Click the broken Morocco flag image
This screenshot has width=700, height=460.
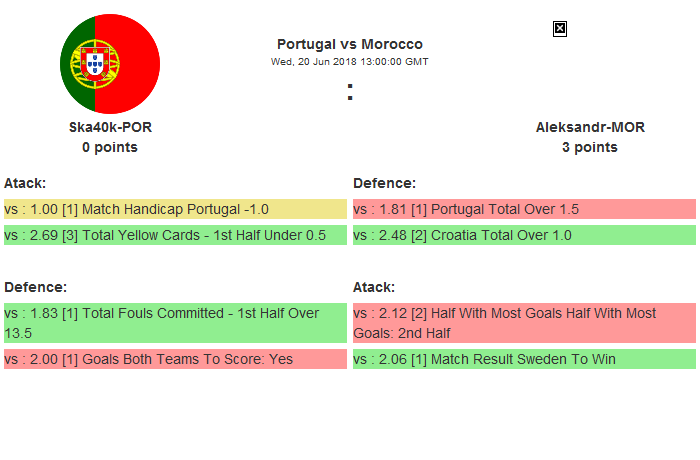pos(560,29)
